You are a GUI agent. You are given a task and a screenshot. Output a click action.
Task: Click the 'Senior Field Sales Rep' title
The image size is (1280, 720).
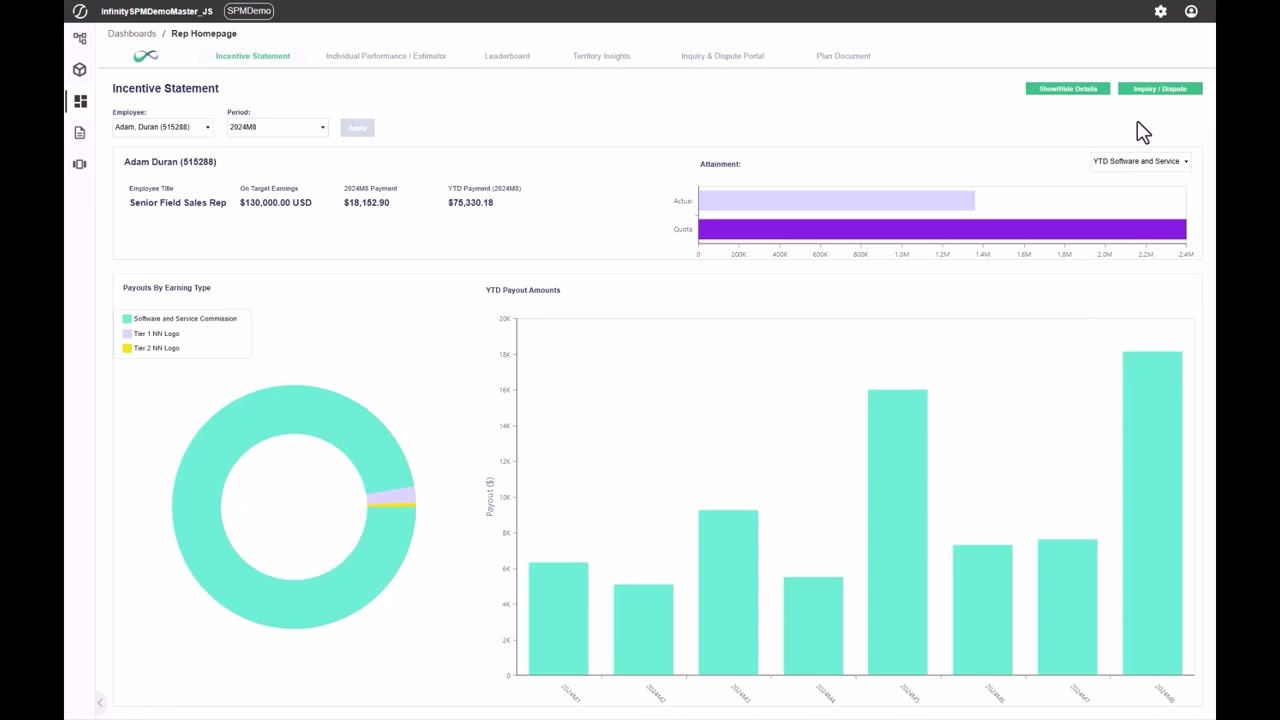tap(178, 203)
